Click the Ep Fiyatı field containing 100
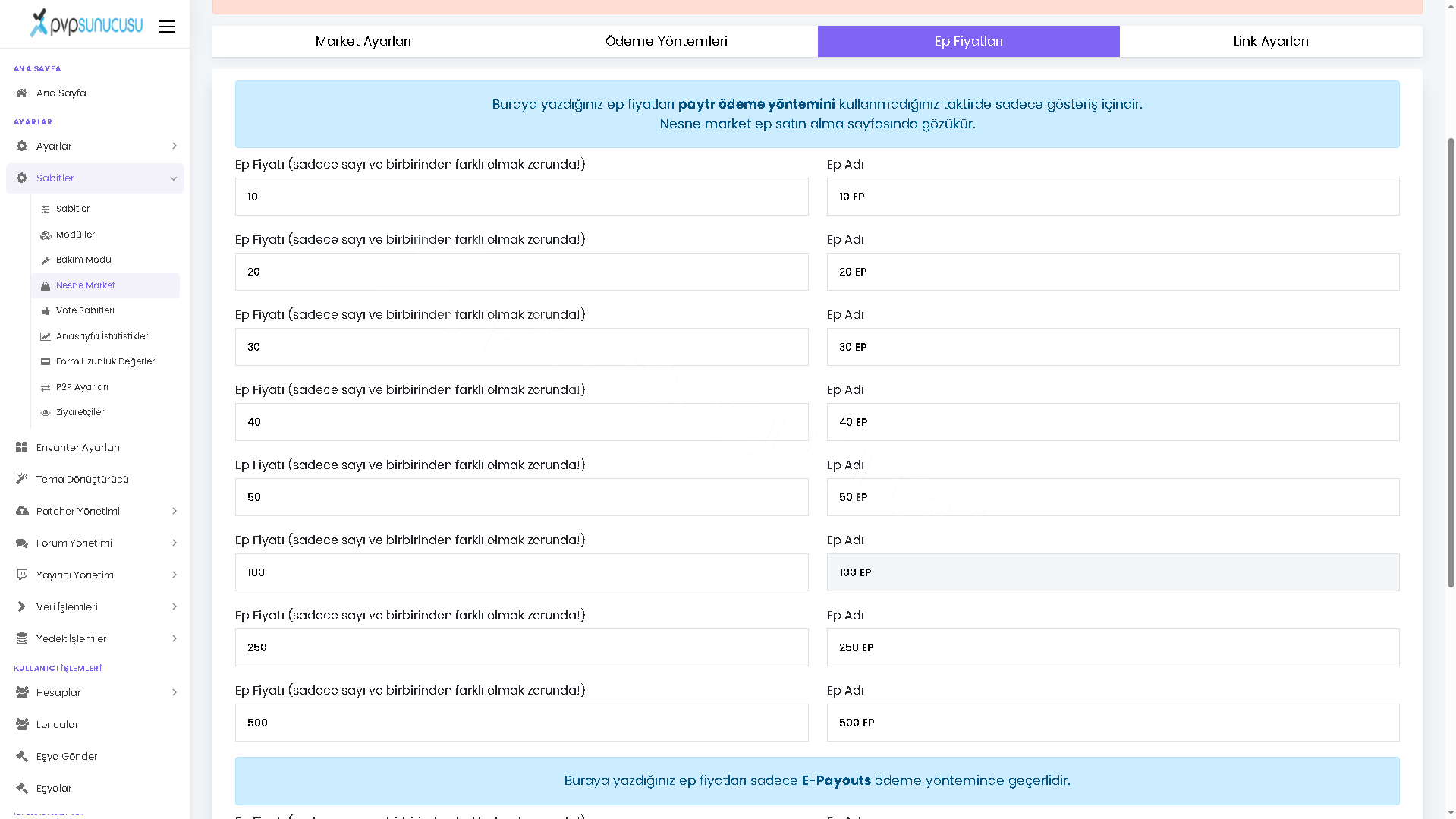 (x=521, y=572)
